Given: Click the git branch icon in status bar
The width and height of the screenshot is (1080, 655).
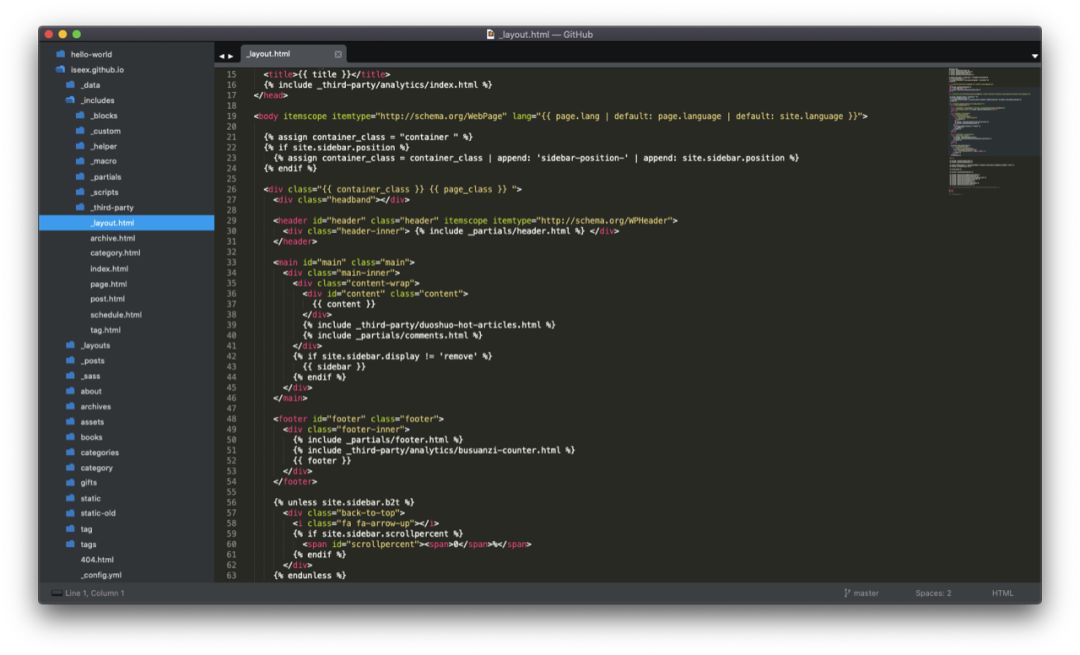Looking at the screenshot, I should tap(847, 593).
